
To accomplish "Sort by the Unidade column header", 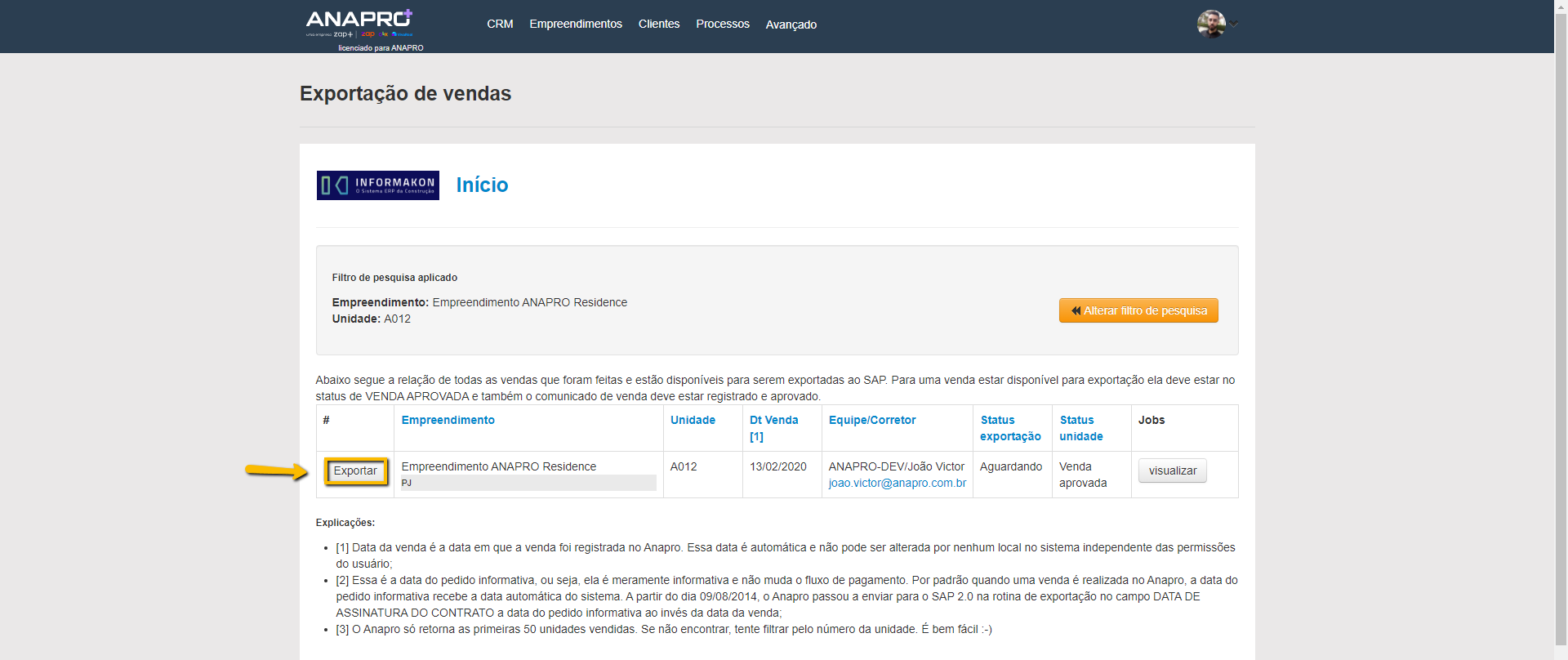I will coord(693,420).
